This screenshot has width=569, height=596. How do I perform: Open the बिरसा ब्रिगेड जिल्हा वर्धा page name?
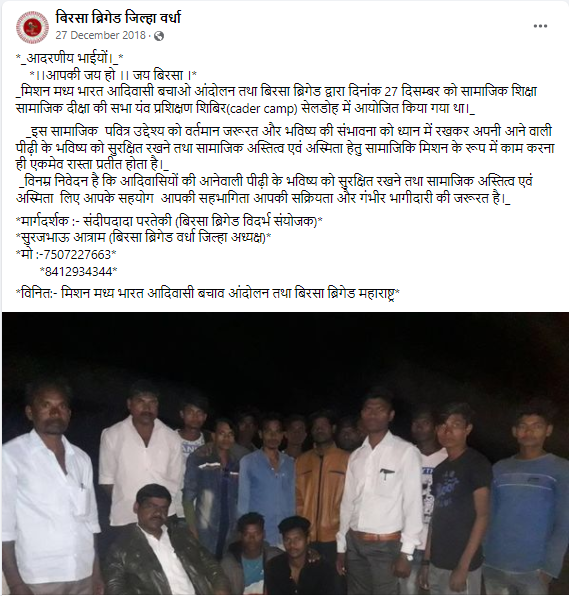tap(118, 17)
